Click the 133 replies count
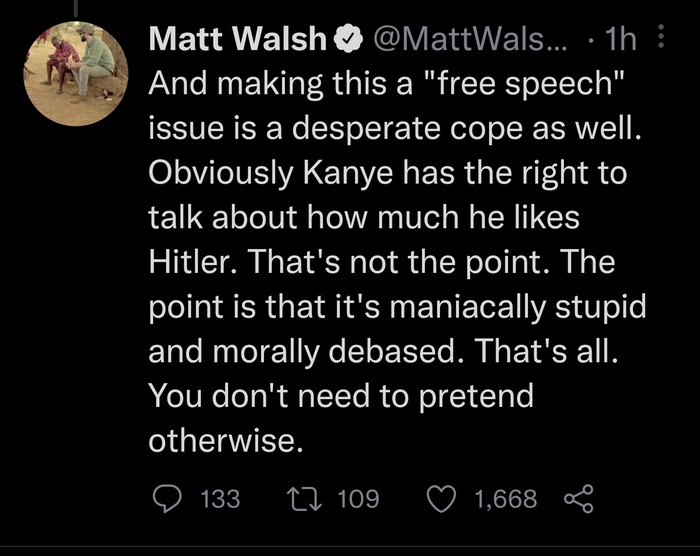 tap(220, 497)
